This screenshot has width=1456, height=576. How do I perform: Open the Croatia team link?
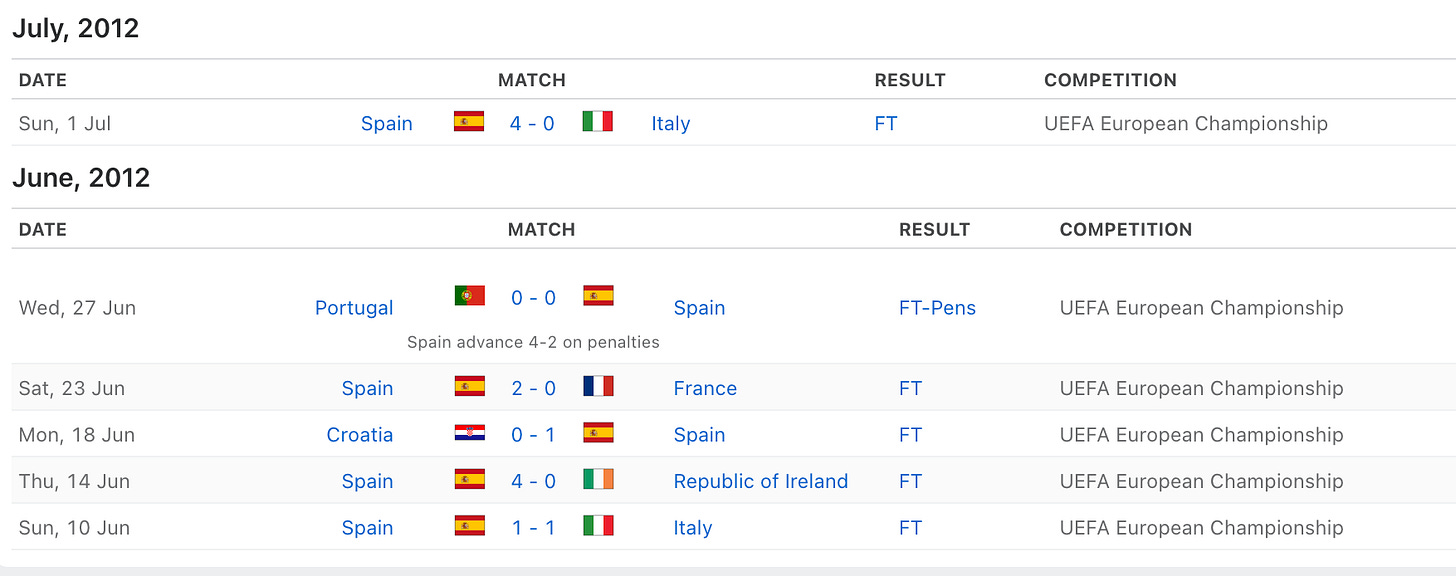[x=360, y=435]
